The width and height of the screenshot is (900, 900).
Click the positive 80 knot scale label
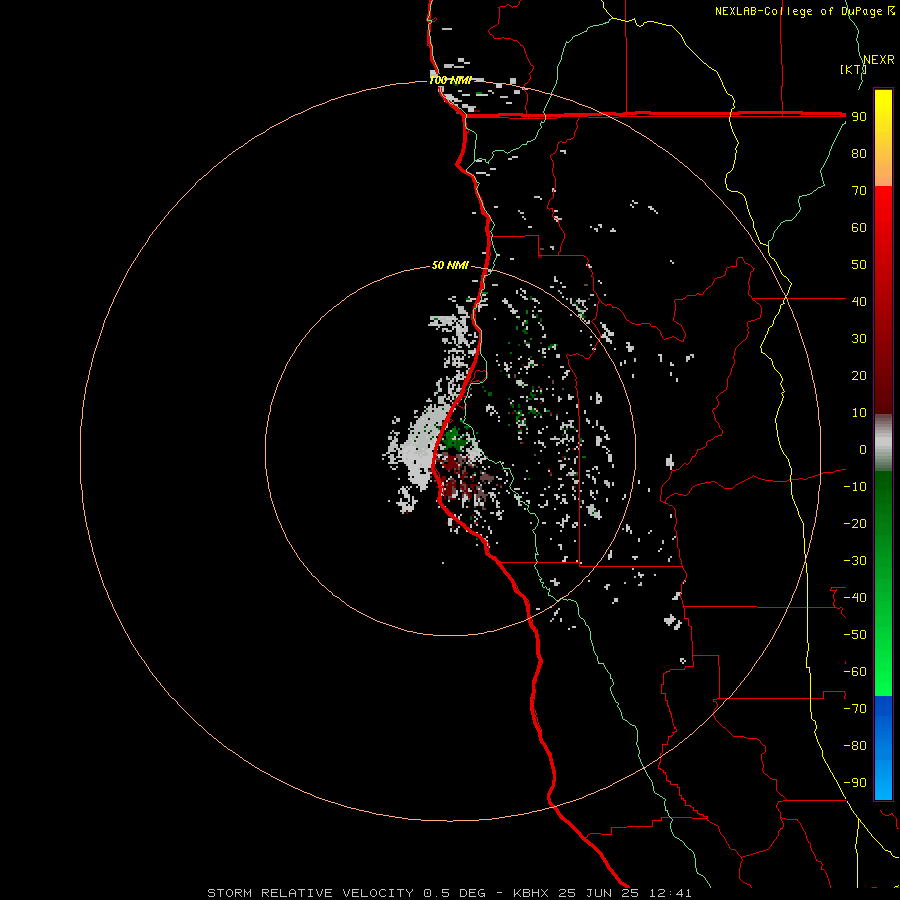point(859,153)
